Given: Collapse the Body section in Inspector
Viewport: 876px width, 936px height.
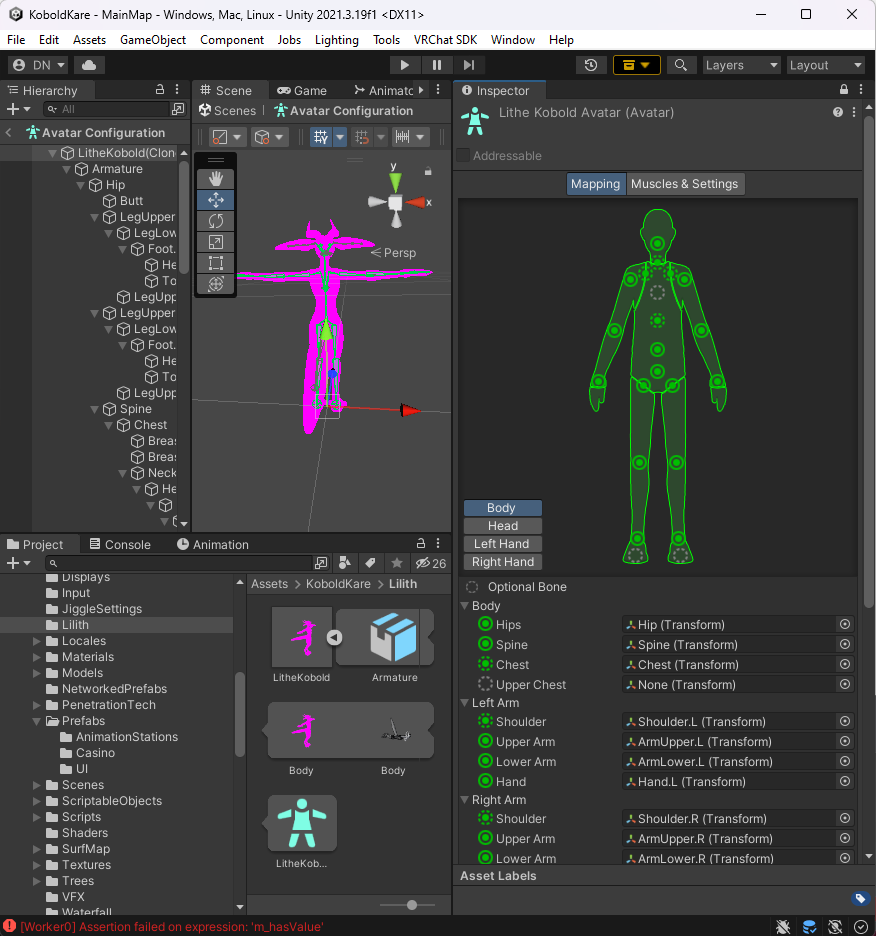Looking at the screenshot, I should pyautogui.click(x=465, y=606).
